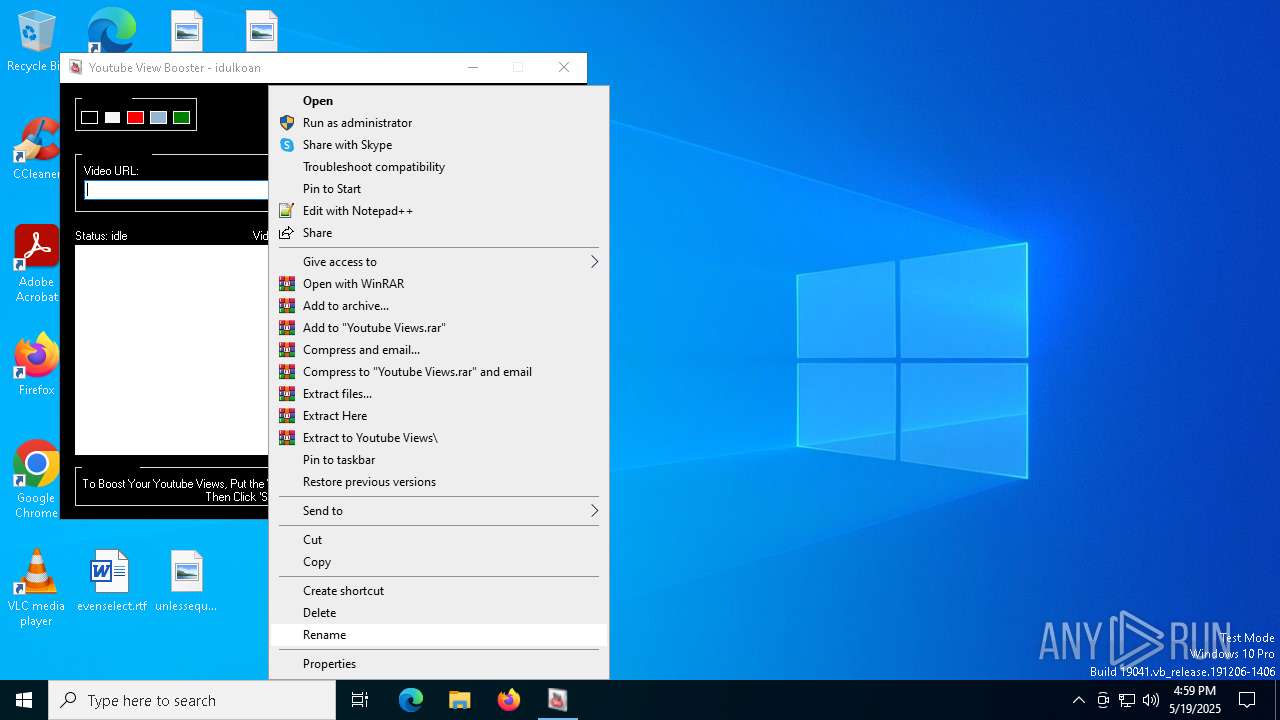Choose Open in the context menu
Viewport: 1280px width, 720px height.
tap(439, 101)
